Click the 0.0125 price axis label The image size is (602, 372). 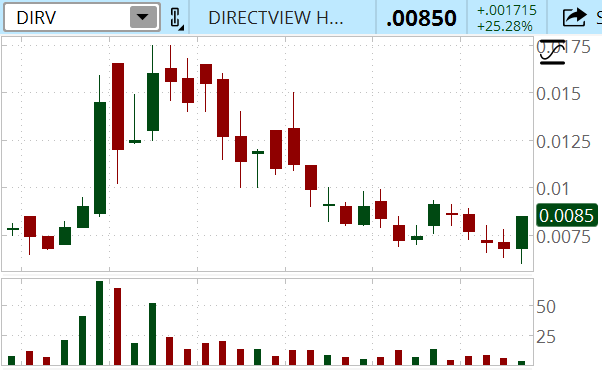coord(563,142)
